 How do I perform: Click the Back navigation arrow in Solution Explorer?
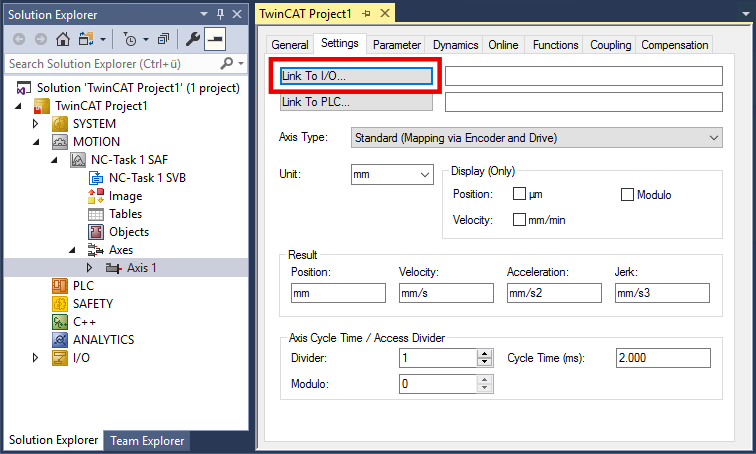[19, 40]
